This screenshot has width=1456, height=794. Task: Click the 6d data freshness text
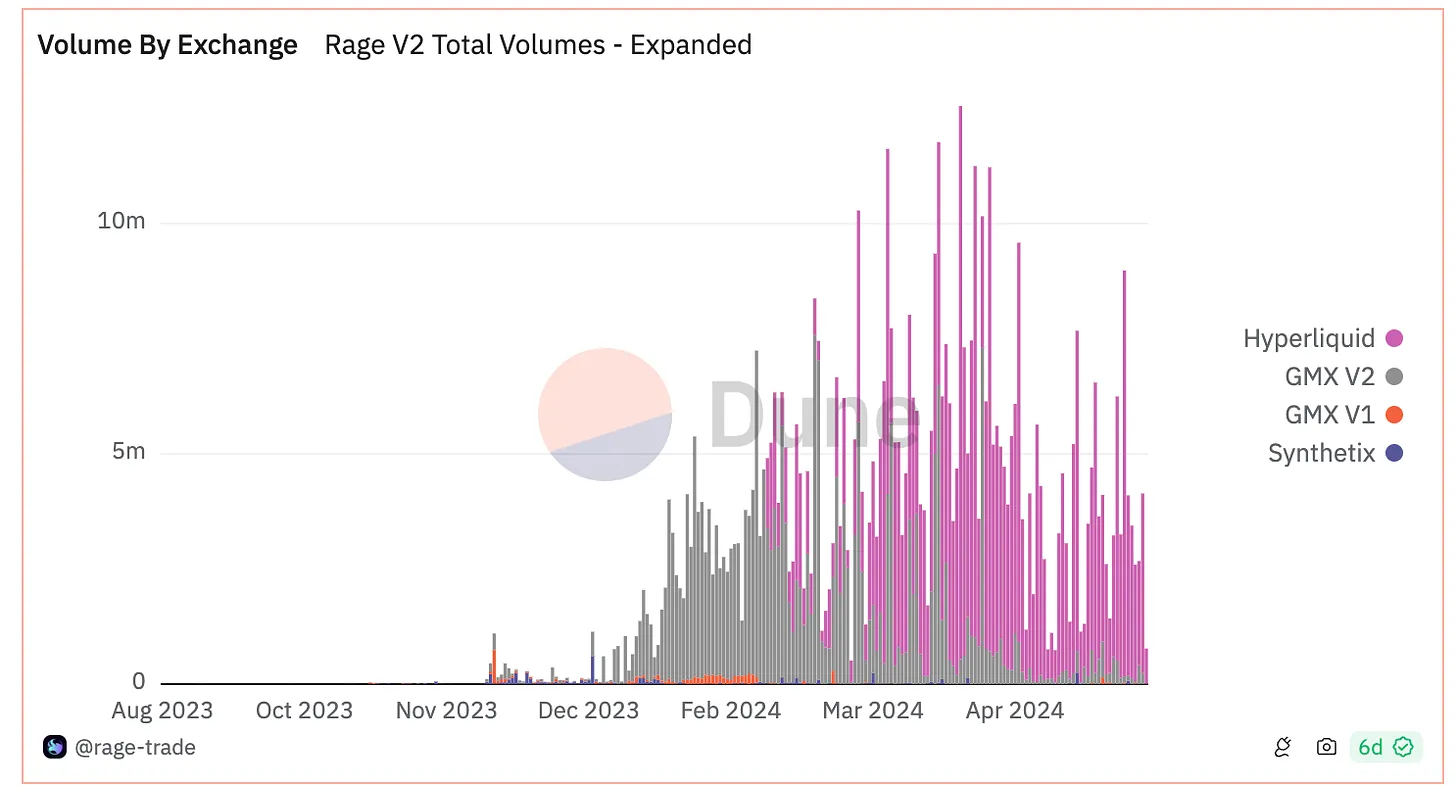[1370, 747]
